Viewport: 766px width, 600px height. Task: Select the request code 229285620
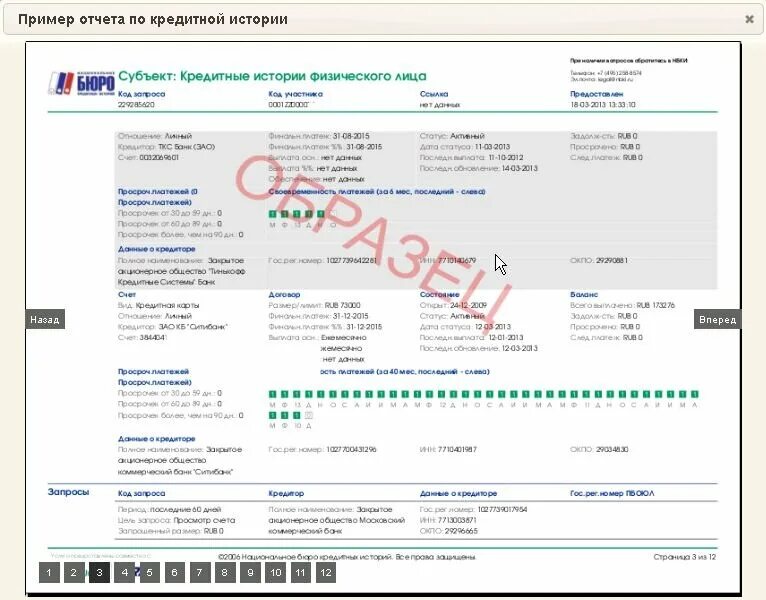(x=136, y=105)
